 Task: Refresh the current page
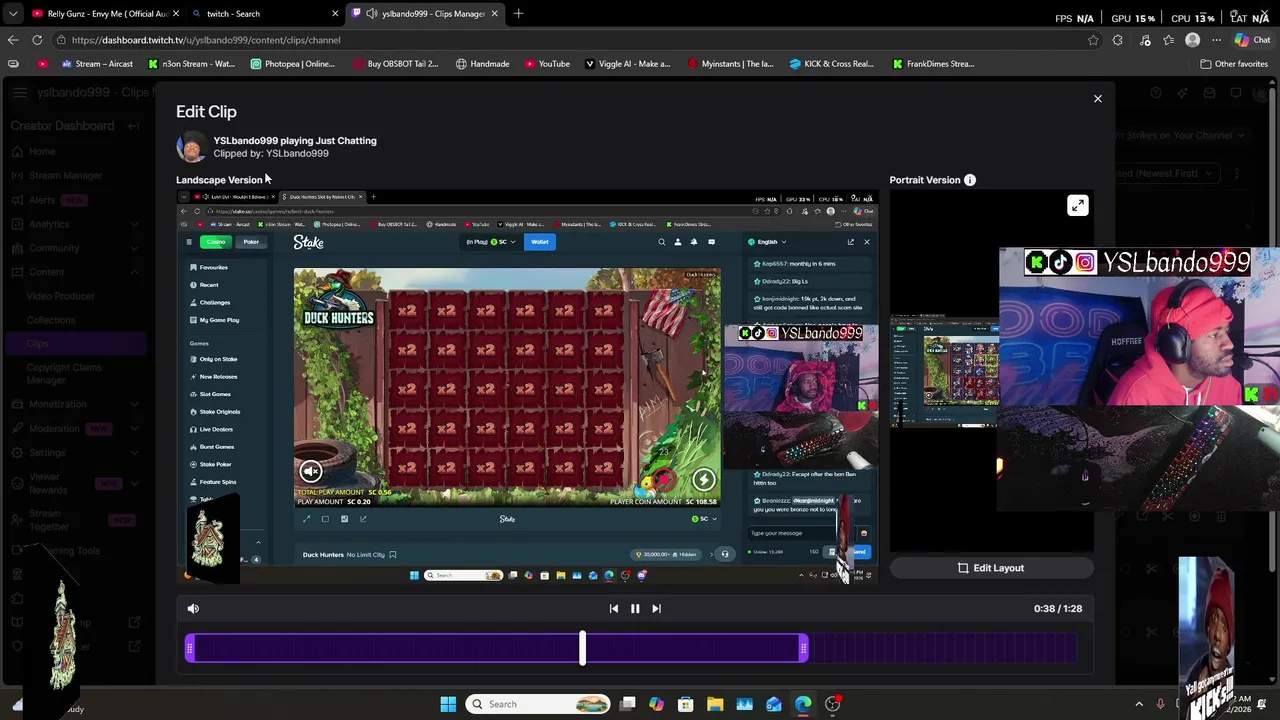(37, 40)
